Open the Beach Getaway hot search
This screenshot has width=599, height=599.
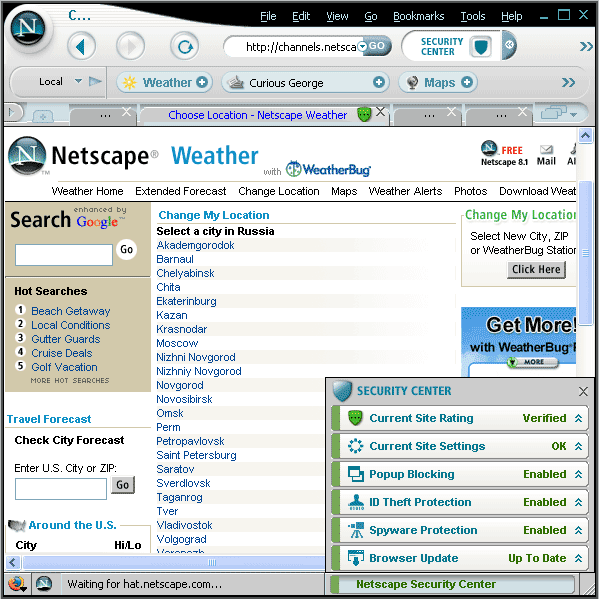click(x=71, y=311)
